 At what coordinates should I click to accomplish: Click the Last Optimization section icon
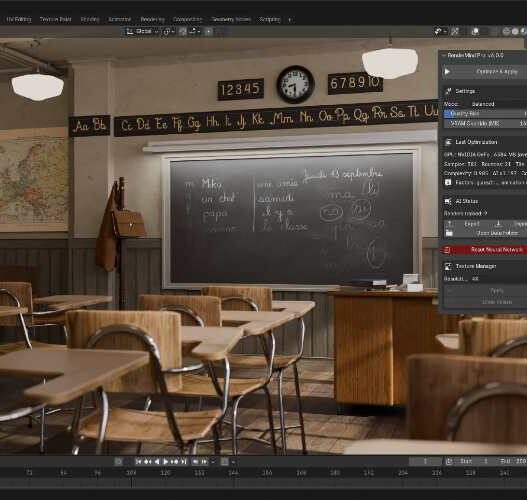[448, 142]
